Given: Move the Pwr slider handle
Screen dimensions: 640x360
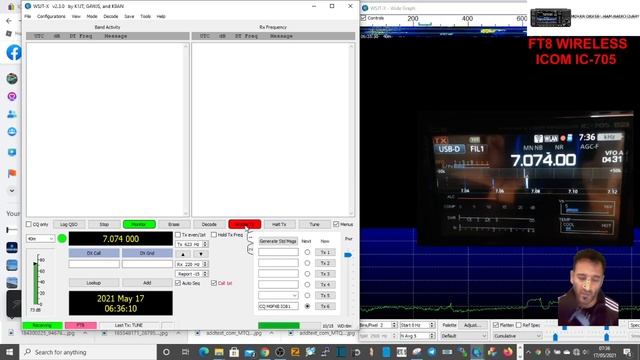Looking at the screenshot, I should (348, 255).
